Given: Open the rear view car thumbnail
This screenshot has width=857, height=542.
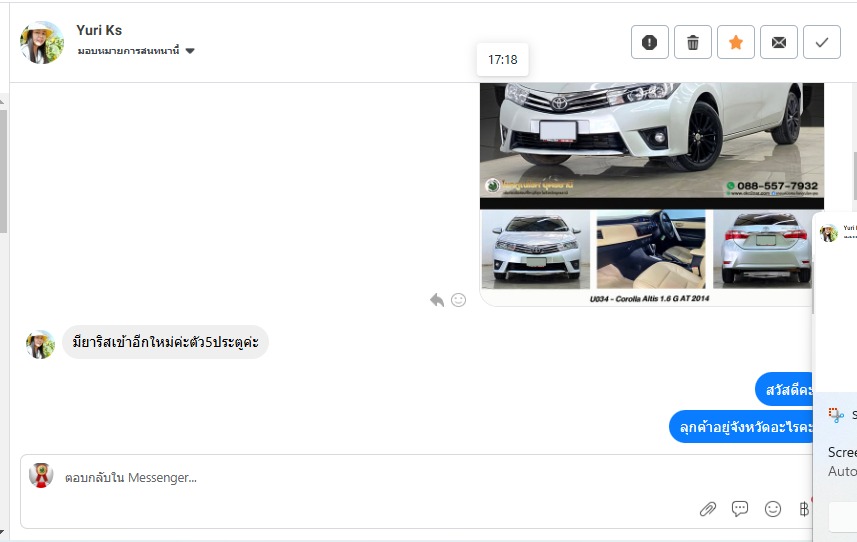Looking at the screenshot, I should pyautogui.click(x=763, y=249).
